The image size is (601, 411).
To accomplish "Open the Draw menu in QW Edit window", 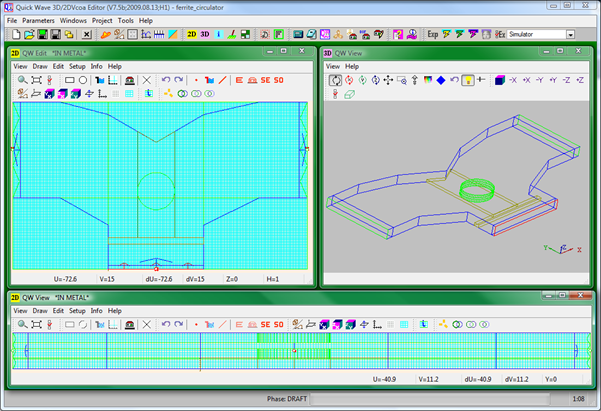I will tap(39, 66).
